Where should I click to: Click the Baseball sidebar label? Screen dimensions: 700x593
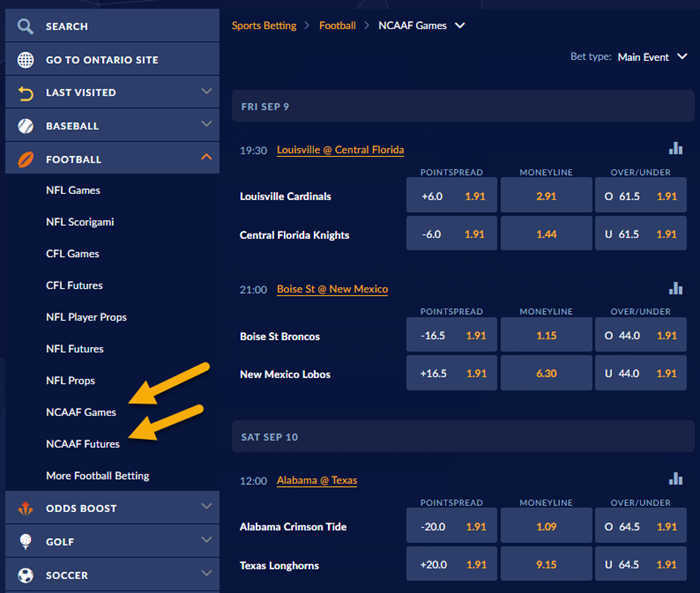72,126
